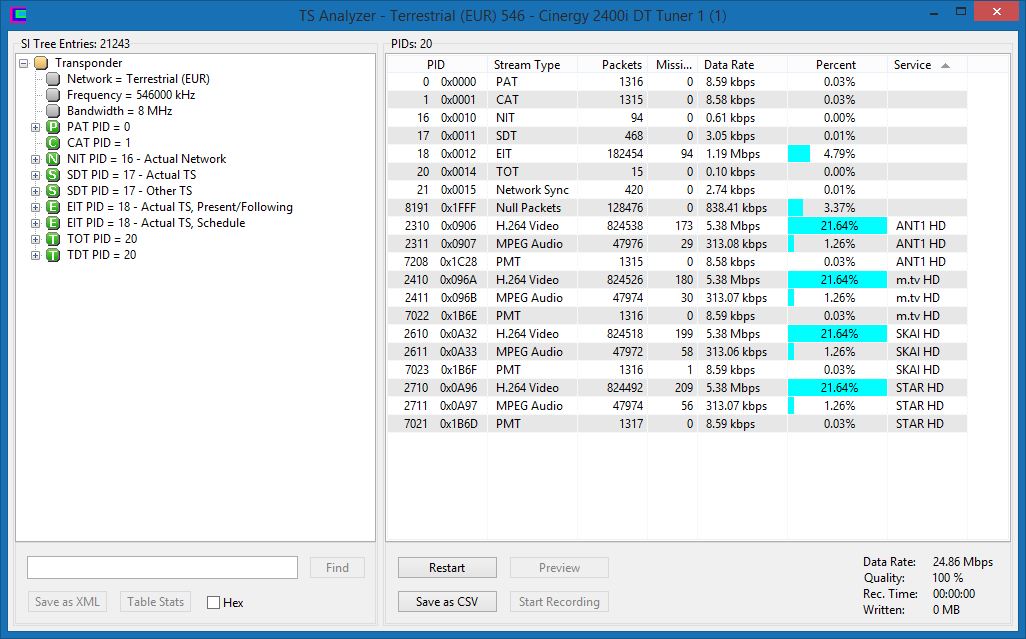The image size is (1026, 639).
Task: Click the green N icon for NIT PID
Action: pos(53,159)
